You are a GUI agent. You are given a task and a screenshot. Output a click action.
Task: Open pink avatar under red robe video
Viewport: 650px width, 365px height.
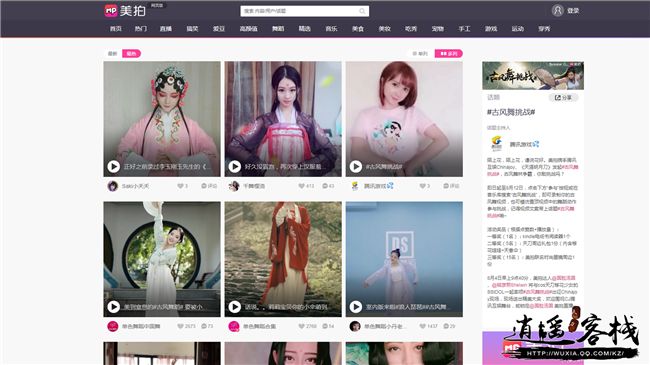(x=234, y=326)
